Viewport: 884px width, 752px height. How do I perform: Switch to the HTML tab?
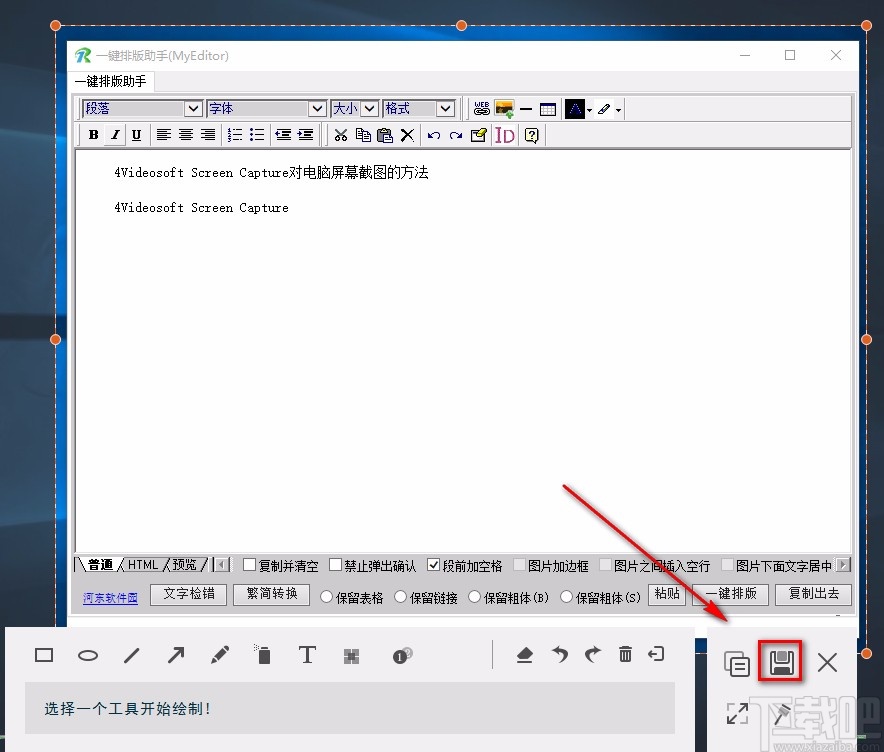[x=143, y=564]
